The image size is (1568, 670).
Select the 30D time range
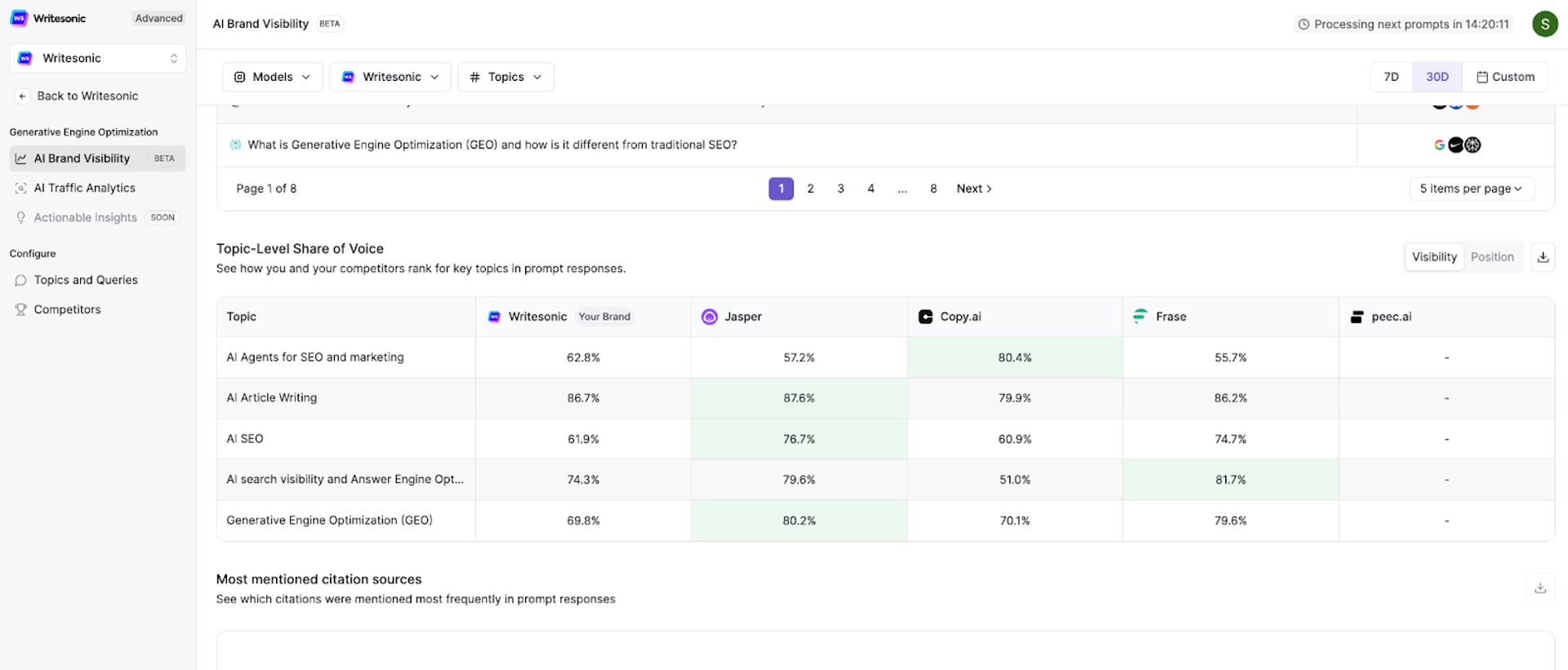tap(1437, 77)
